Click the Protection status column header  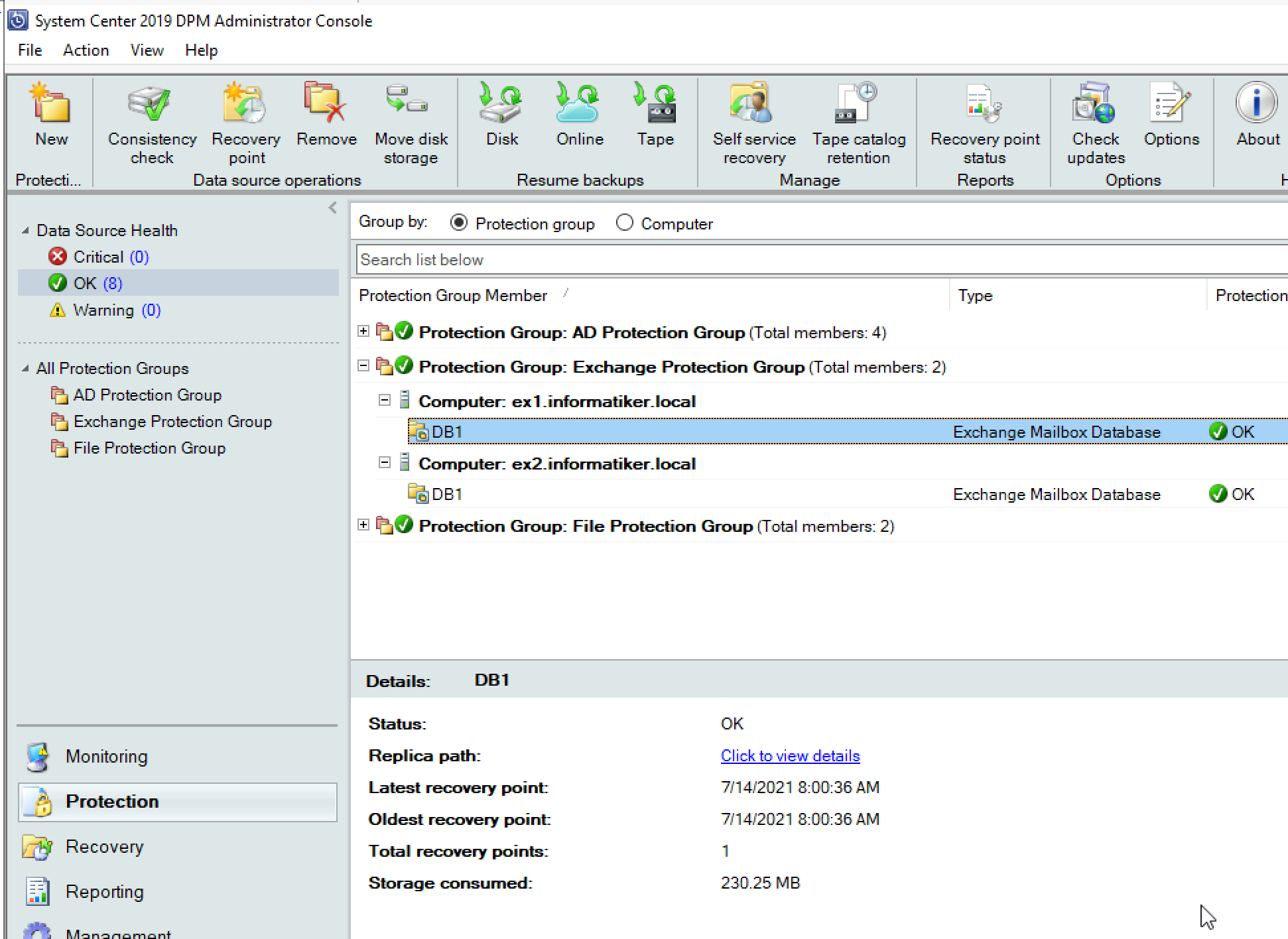pyautogui.click(x=1251, y=295)
